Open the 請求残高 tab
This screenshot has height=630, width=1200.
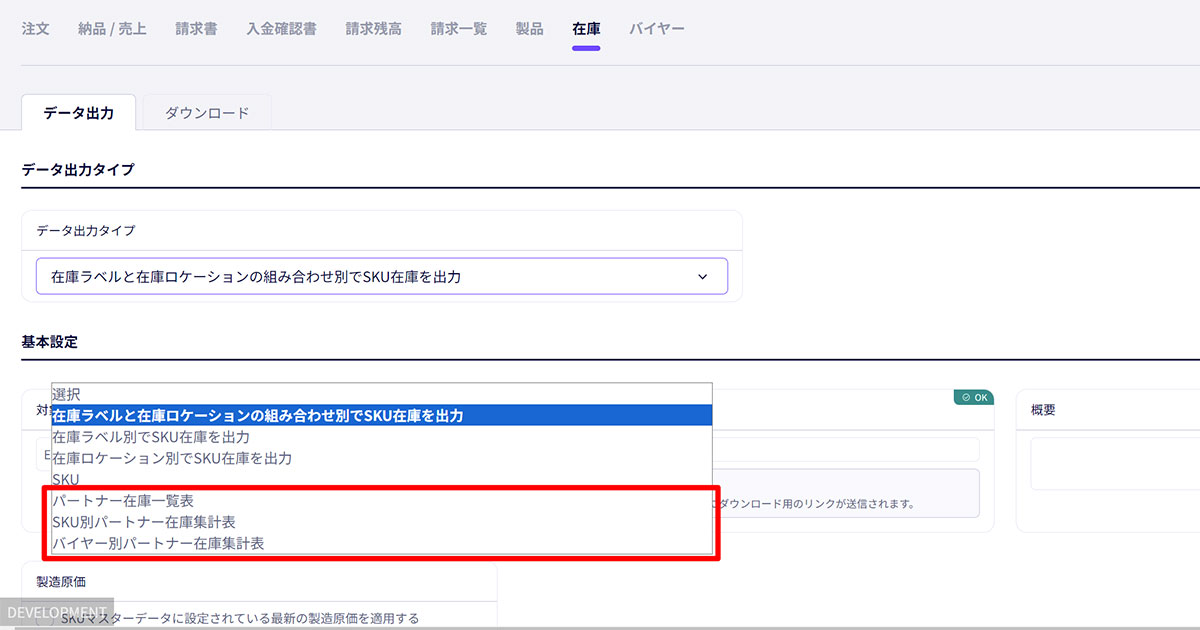[373, 29]
